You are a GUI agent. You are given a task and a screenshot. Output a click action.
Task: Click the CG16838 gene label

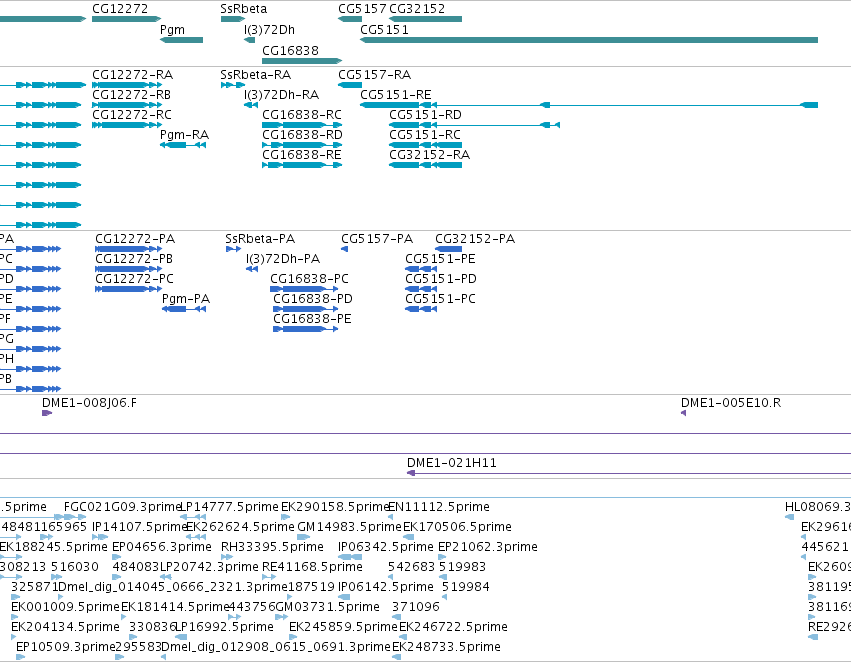[x=290, y=50]
